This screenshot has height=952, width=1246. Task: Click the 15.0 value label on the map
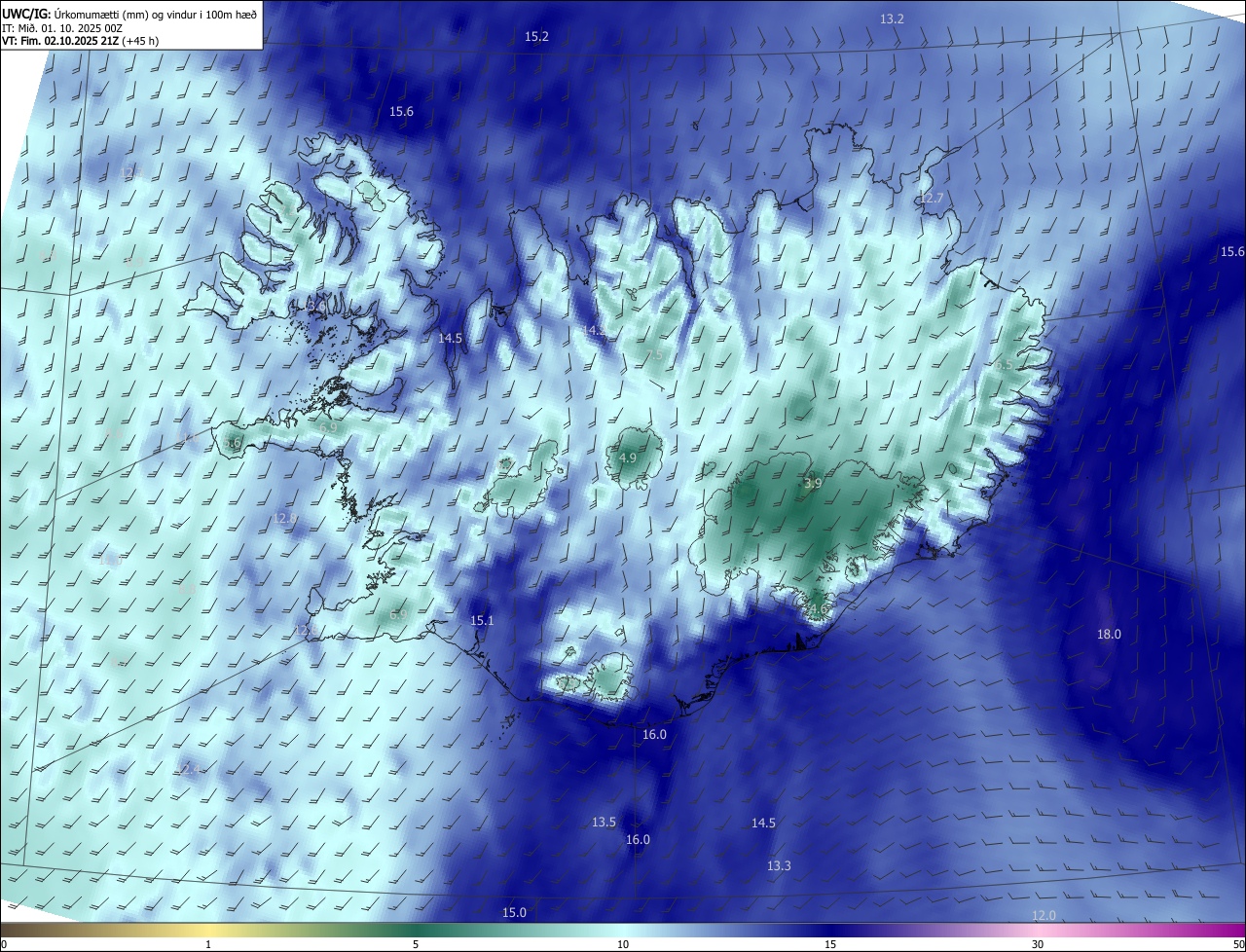(x=514, y=912)
